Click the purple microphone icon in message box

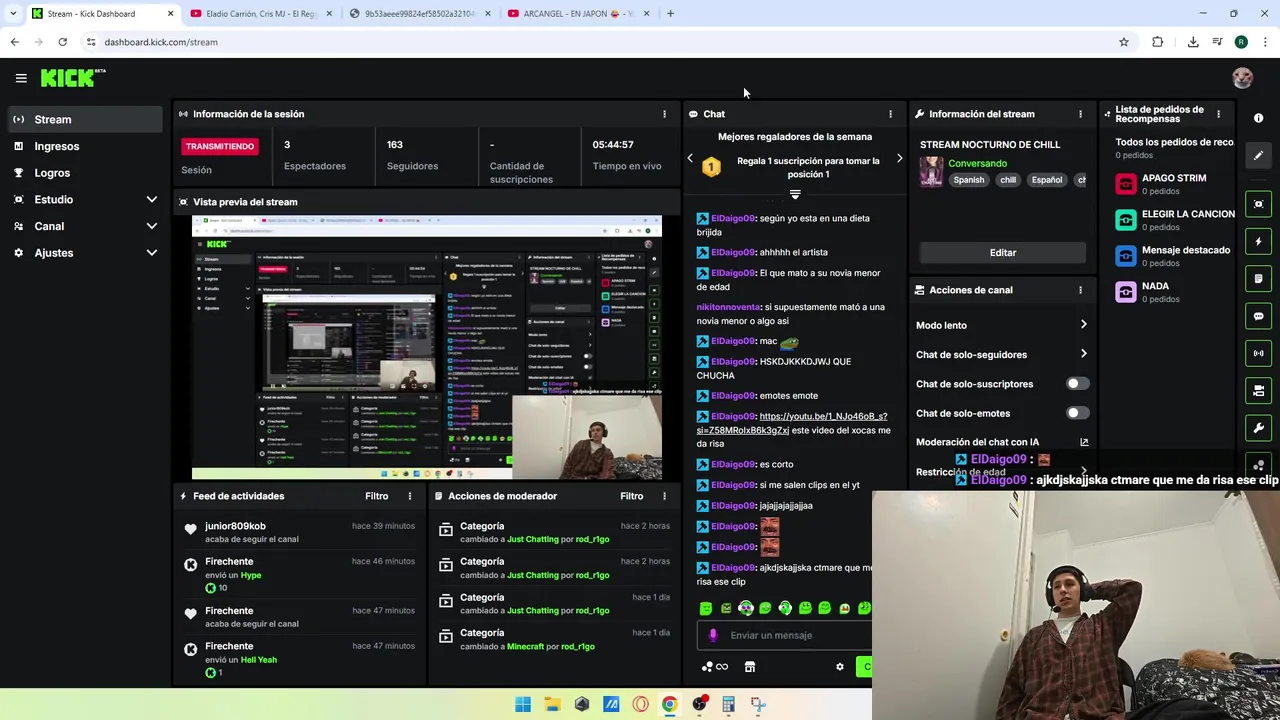tap(713, 635)
